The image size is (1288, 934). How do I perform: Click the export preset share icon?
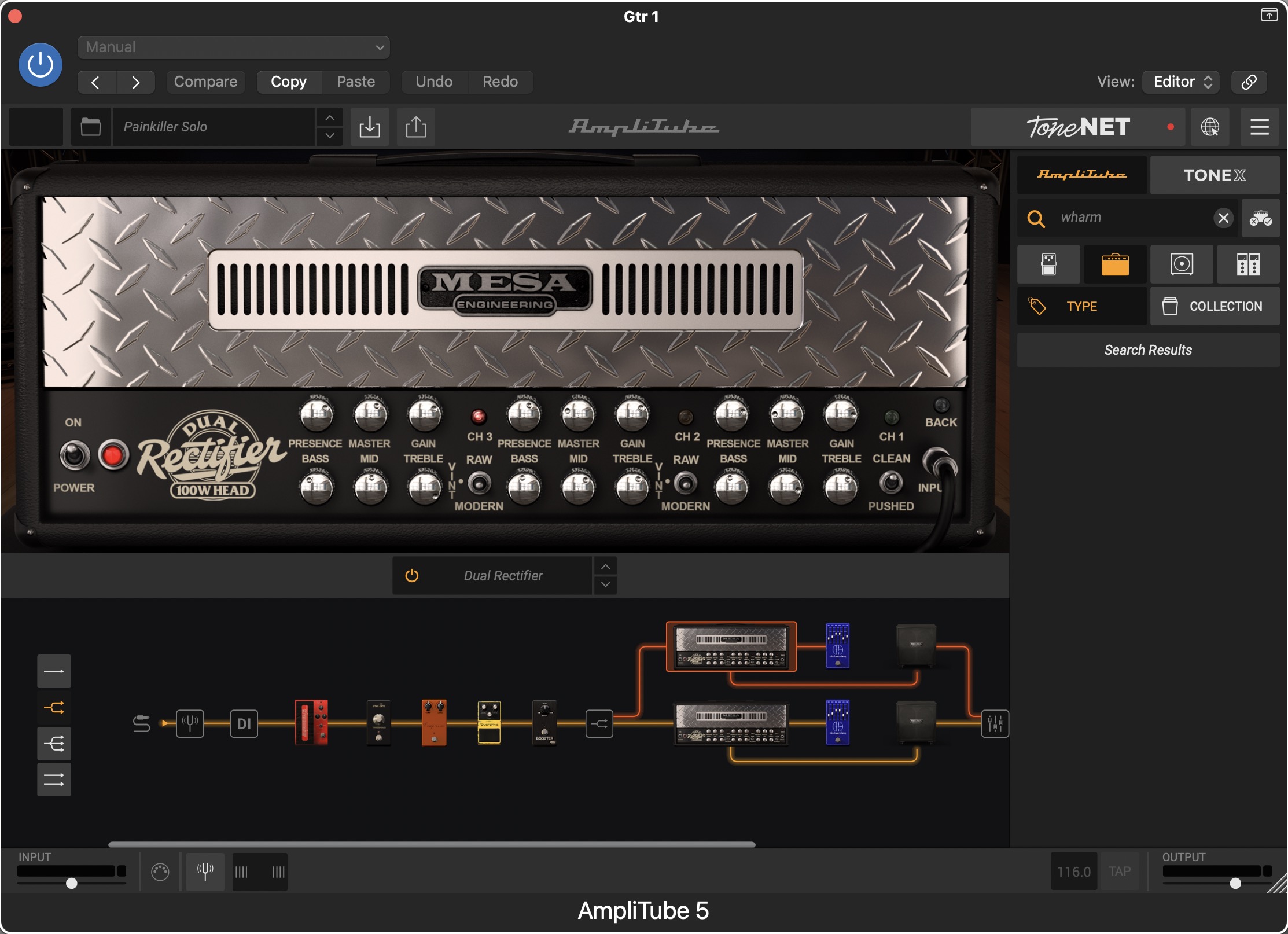point(415,127)
